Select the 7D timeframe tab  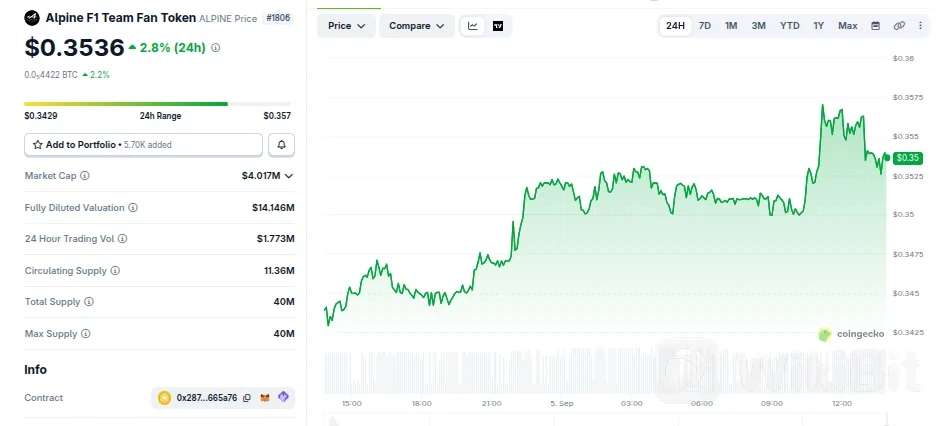point(705,26)
